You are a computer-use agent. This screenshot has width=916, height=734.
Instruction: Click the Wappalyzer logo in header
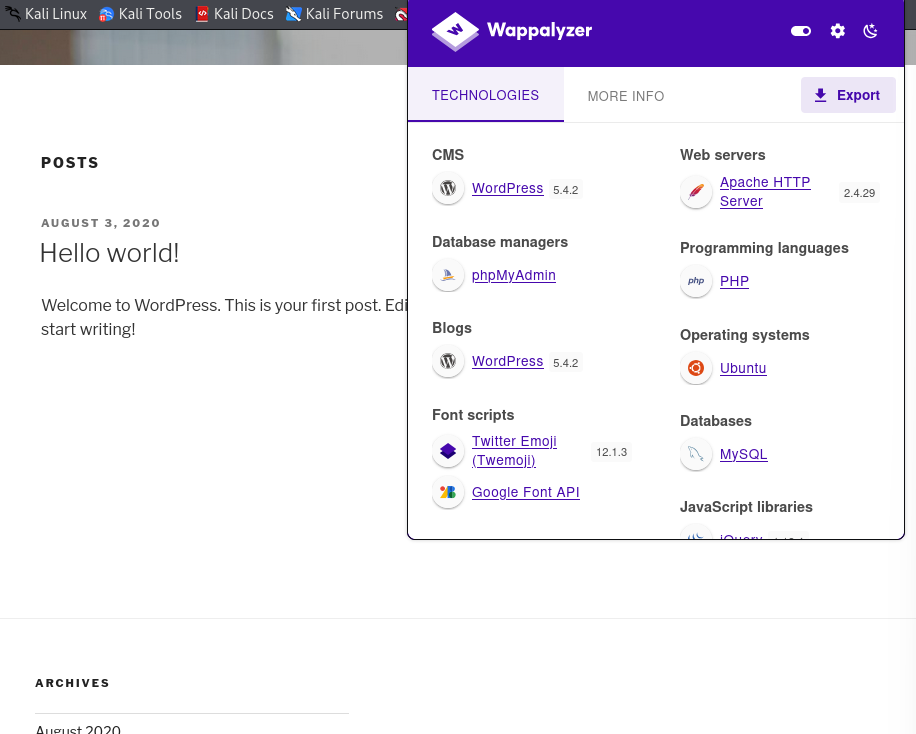click(x=512, y=31)
